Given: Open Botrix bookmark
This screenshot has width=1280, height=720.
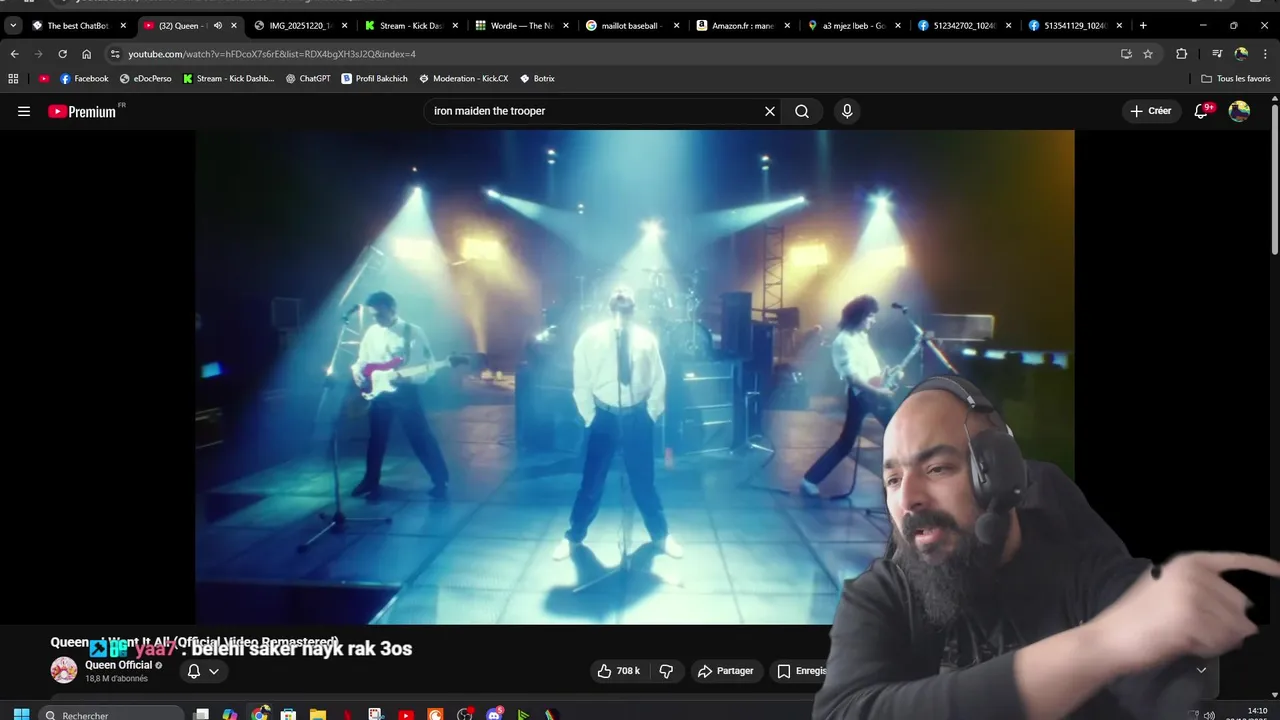Looking at the screenshot, I should pos(537,78).
